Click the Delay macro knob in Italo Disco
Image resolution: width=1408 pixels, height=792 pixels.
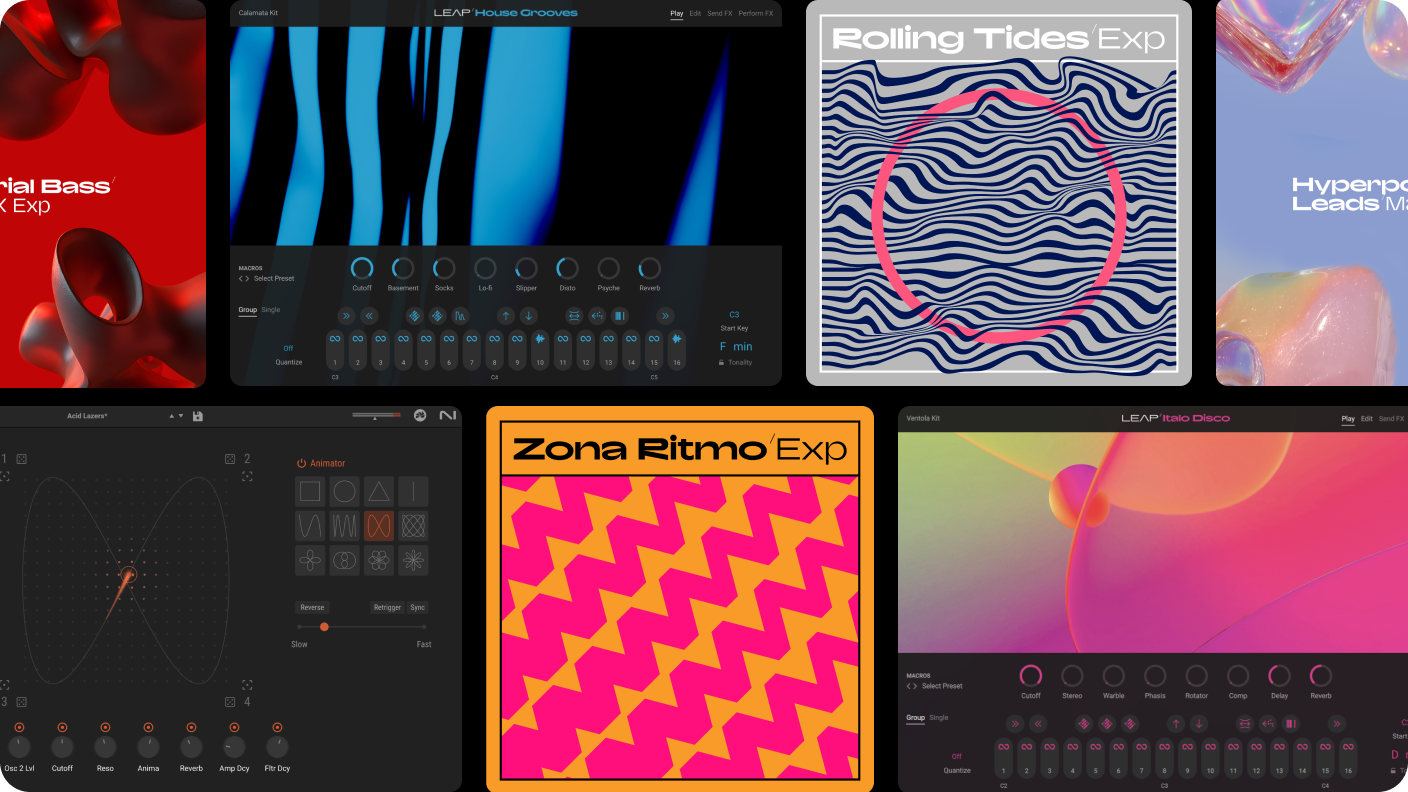pyautogui.click(x=1279, y=676)
